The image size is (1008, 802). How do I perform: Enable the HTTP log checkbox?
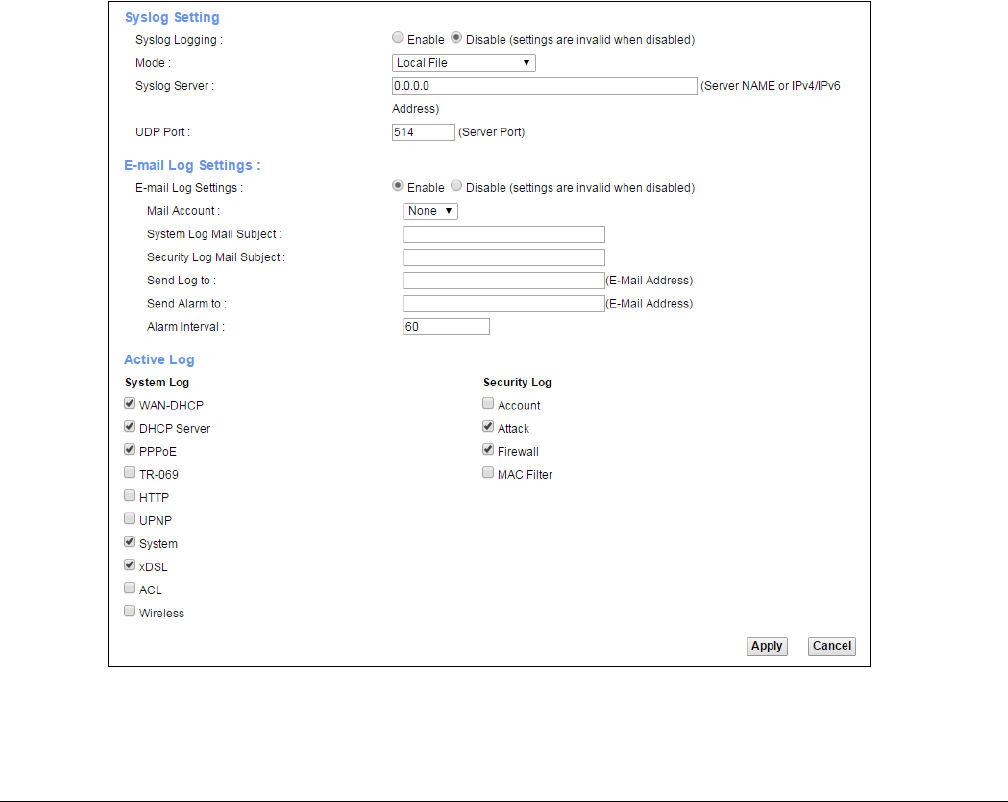[x=130, y=496]
